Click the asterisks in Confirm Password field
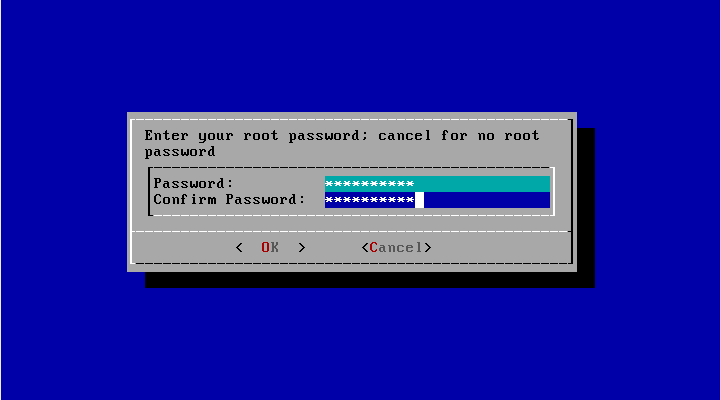 pyautogui.click(x=370, y=200)
